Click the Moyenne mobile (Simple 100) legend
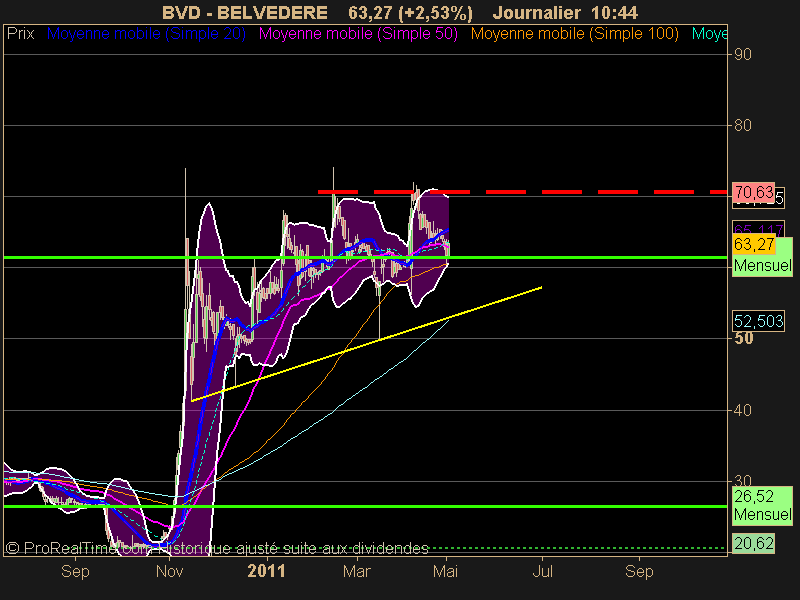Image resolution: width=800 pixels, height=600 pixels. pyautogui.click(x=574, y=34)
